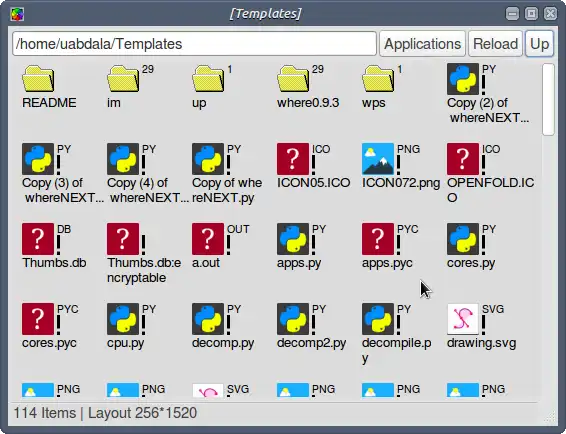Click the app icon in title bar
Viewport: 566px width, 434px height.
pos(17,14)
